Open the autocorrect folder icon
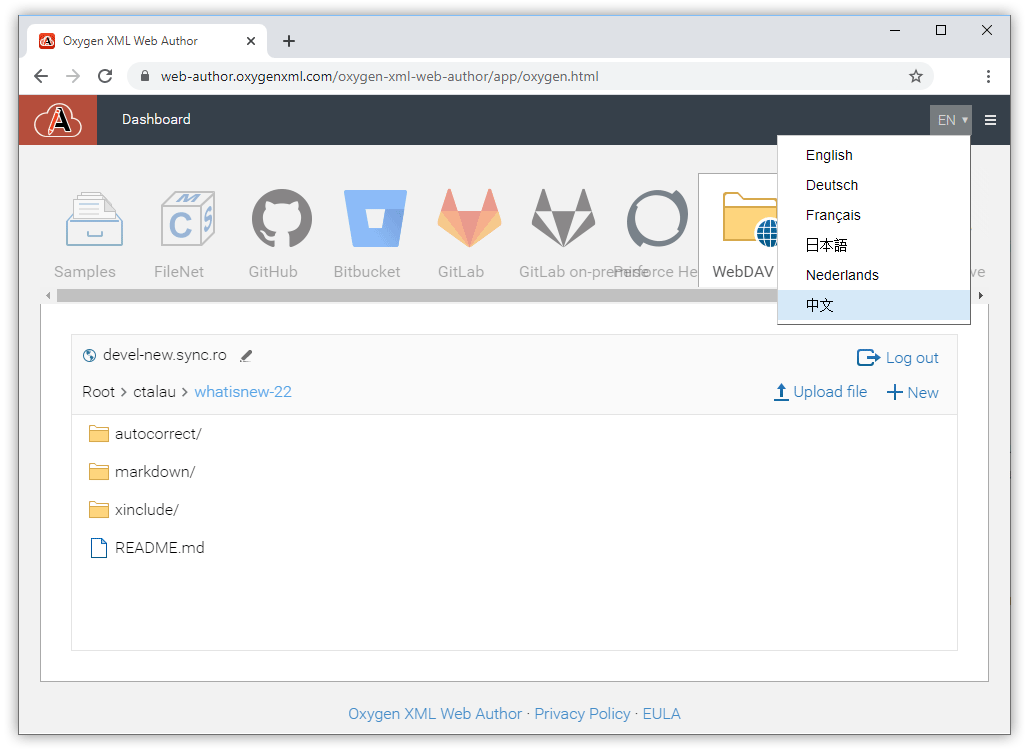The height and width of the screenshot is (750, 1030). coord(99,434)
